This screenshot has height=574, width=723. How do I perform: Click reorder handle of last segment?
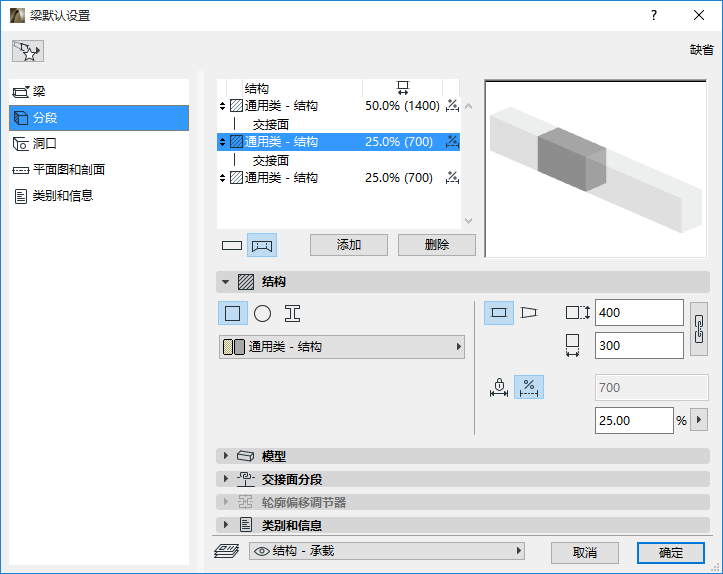tap(222, 178)
